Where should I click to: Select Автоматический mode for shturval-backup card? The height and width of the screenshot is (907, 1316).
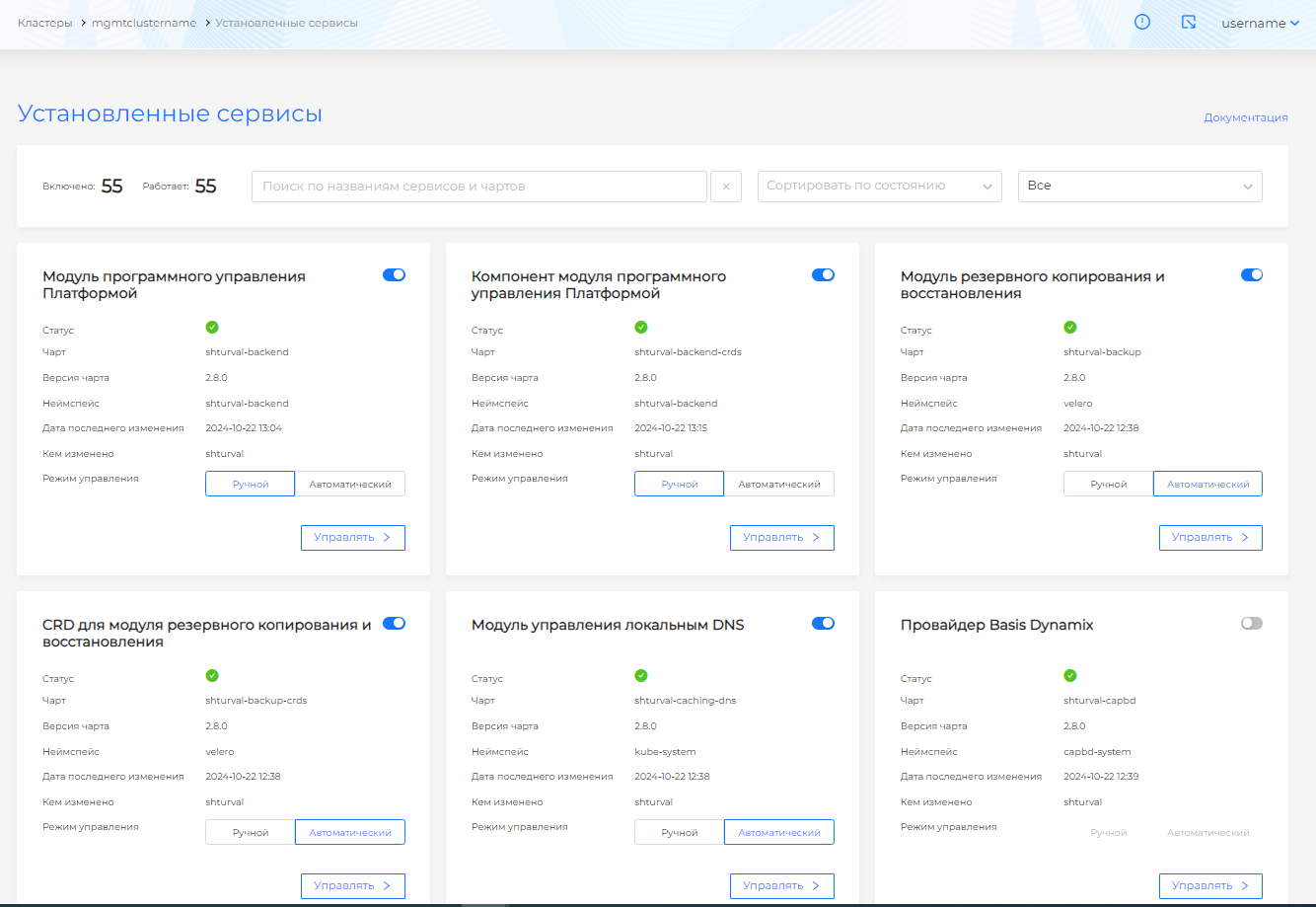point(1208,484)
